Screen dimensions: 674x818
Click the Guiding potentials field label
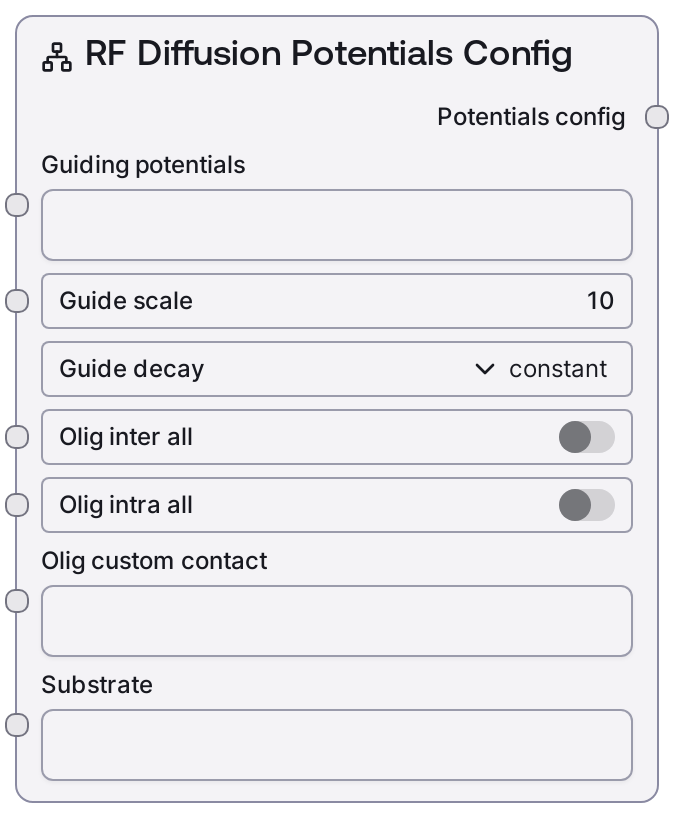(143, 165)
